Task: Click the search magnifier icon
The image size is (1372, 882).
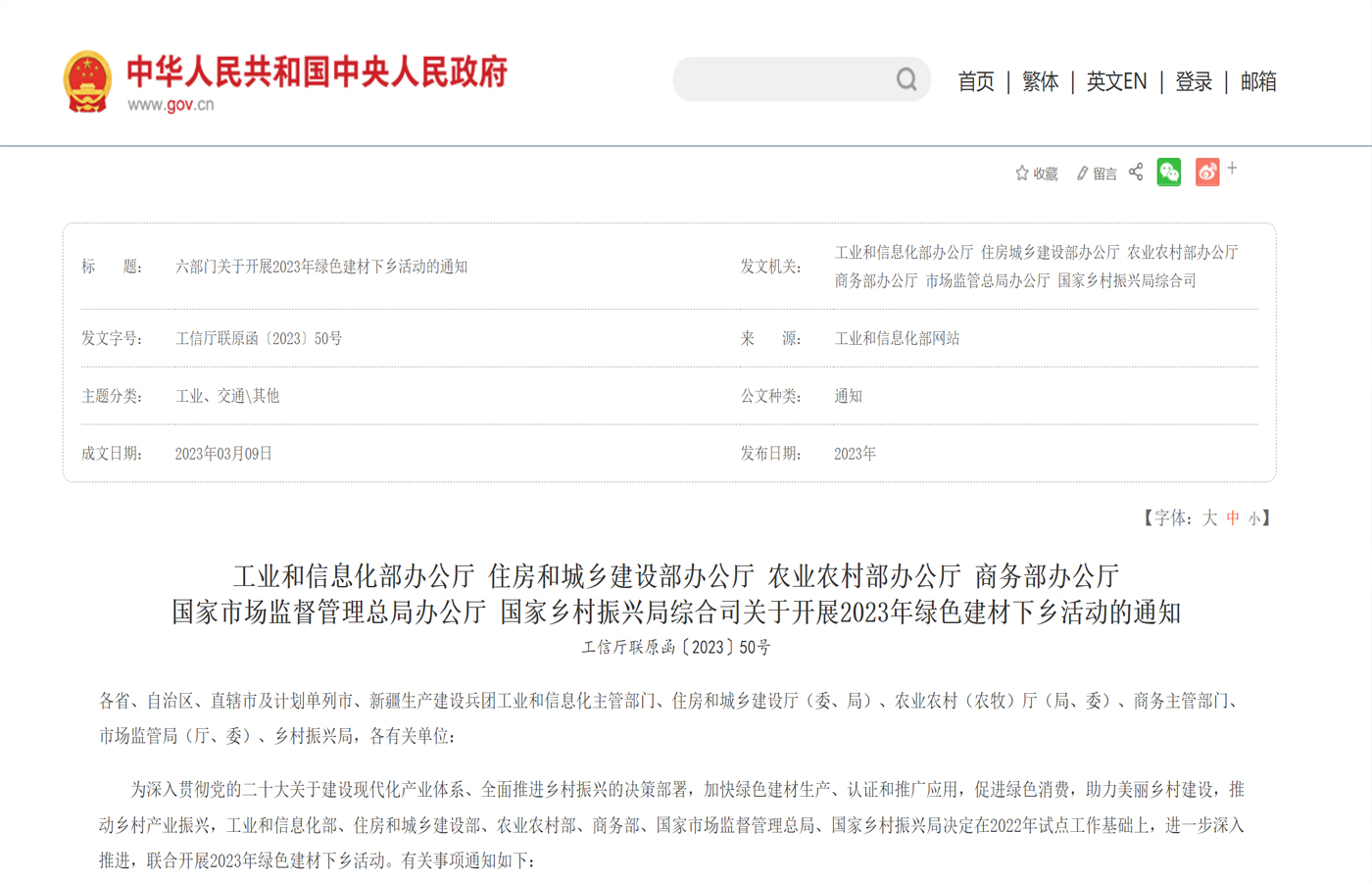Action: click(906, 79)
